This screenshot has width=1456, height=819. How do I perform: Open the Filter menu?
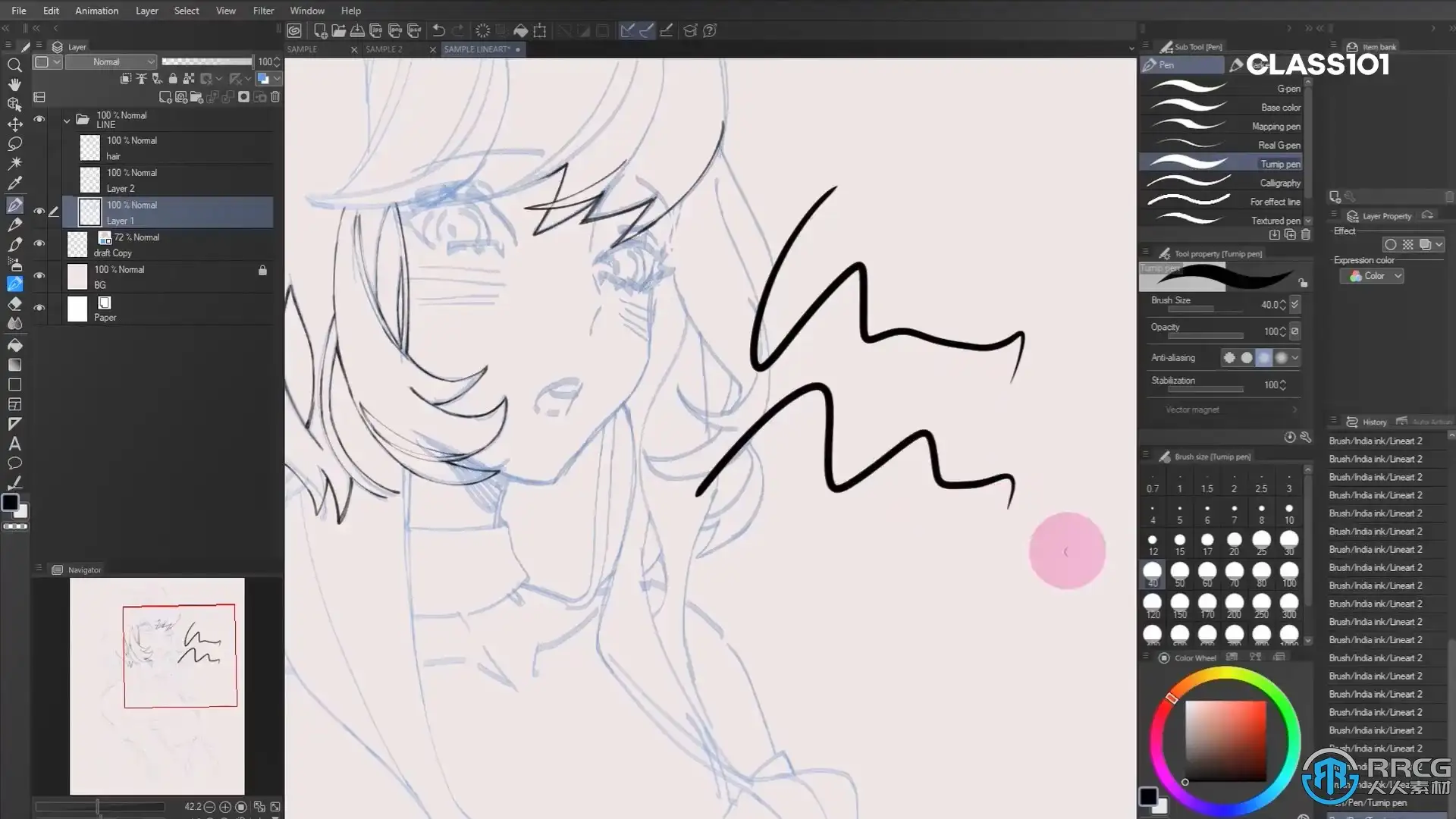(x=263, y=11)
